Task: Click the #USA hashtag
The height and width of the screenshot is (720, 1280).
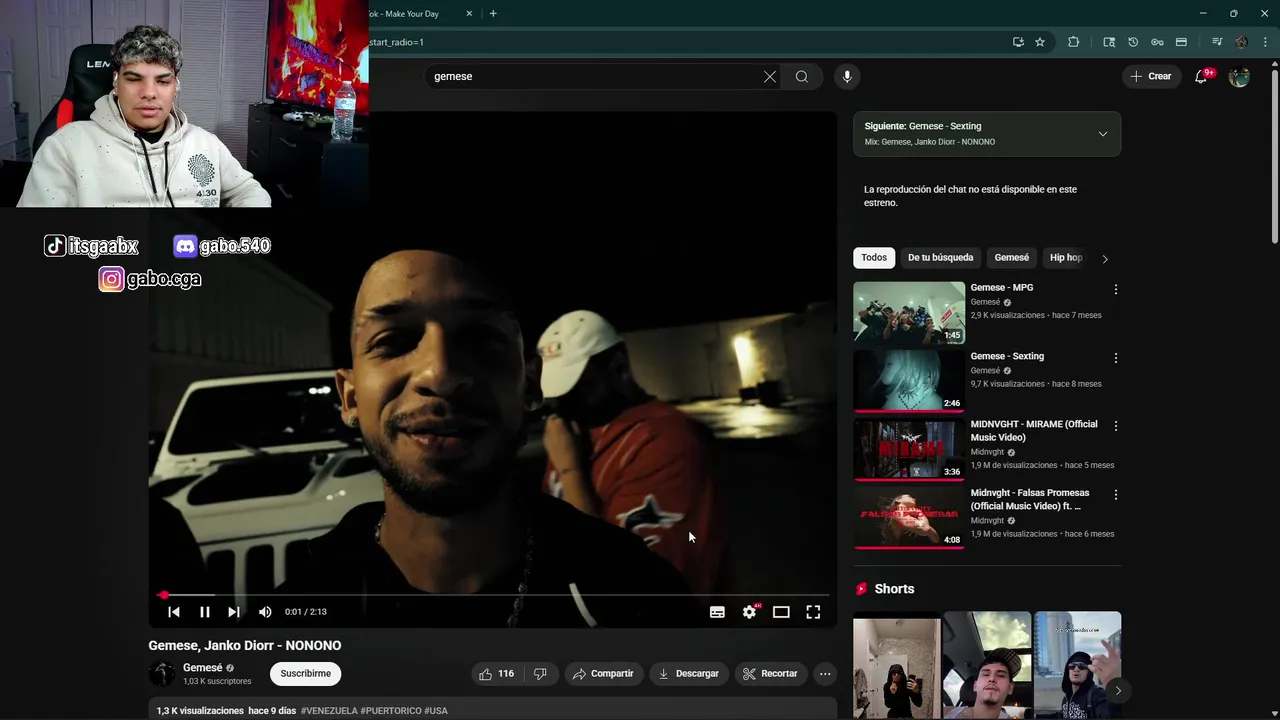Action: [x=436, y=711]
